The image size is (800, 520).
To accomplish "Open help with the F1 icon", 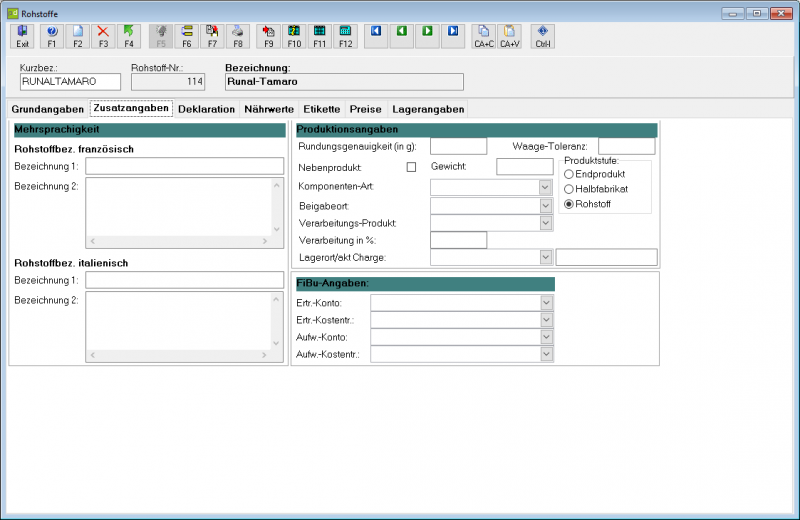I will 52,37.
